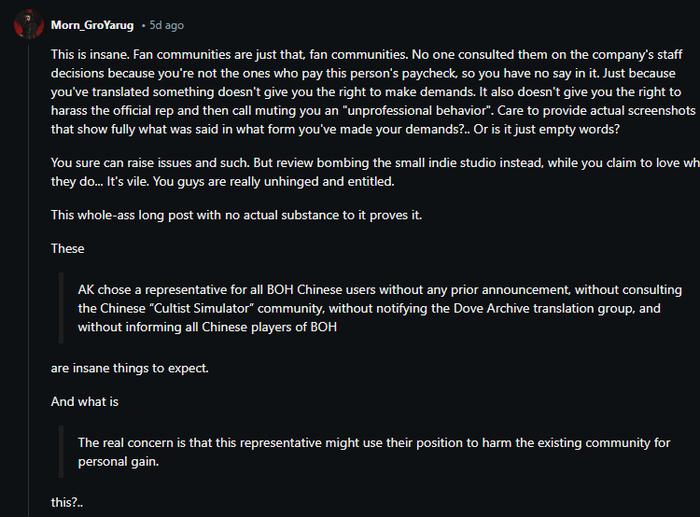Screen dimensions: 700x517
Task: Click the paragraph starting 'You sure can raise issues'
Action: pos(375,172)
